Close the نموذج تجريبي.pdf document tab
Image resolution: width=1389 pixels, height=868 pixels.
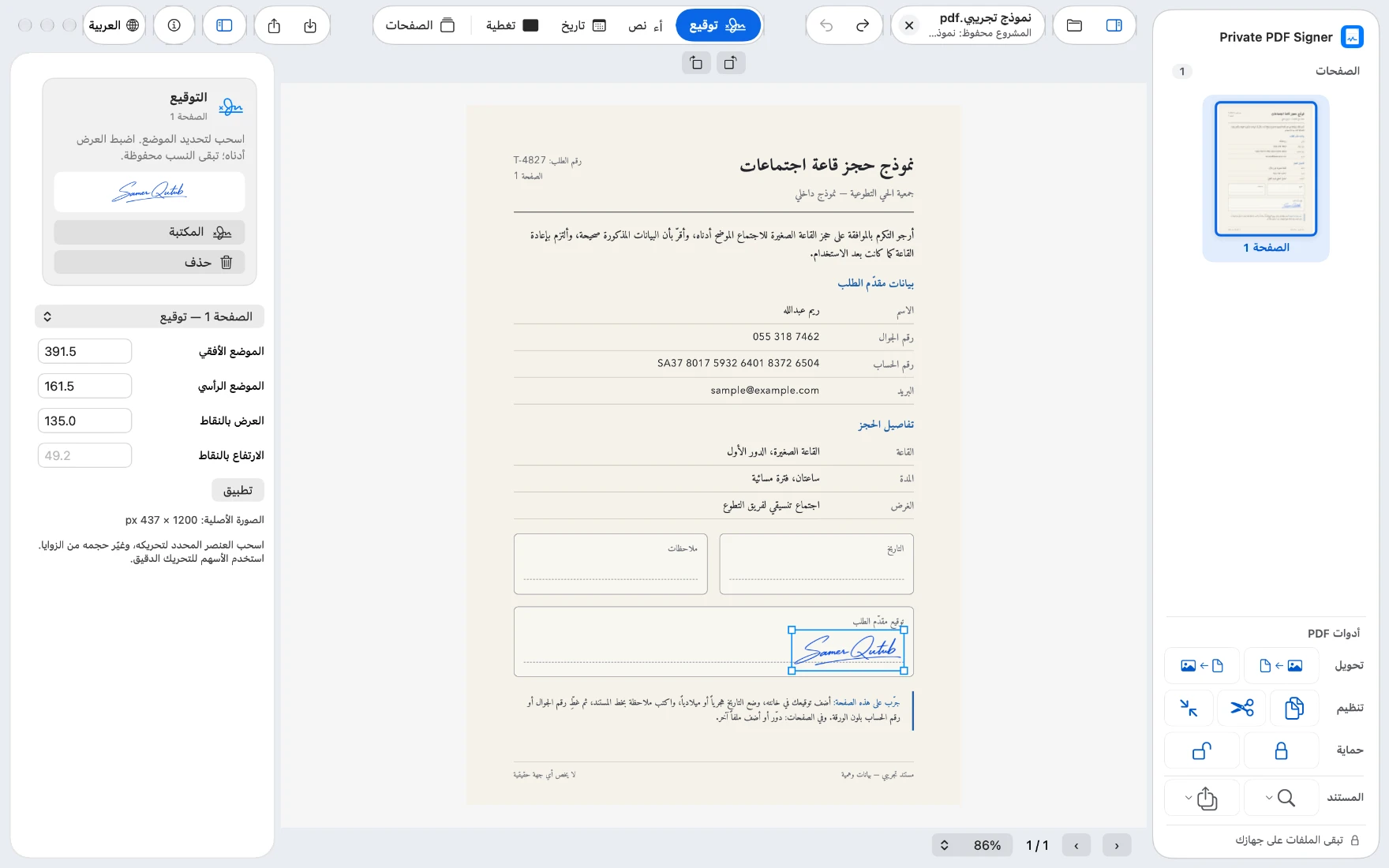(909, 25)
